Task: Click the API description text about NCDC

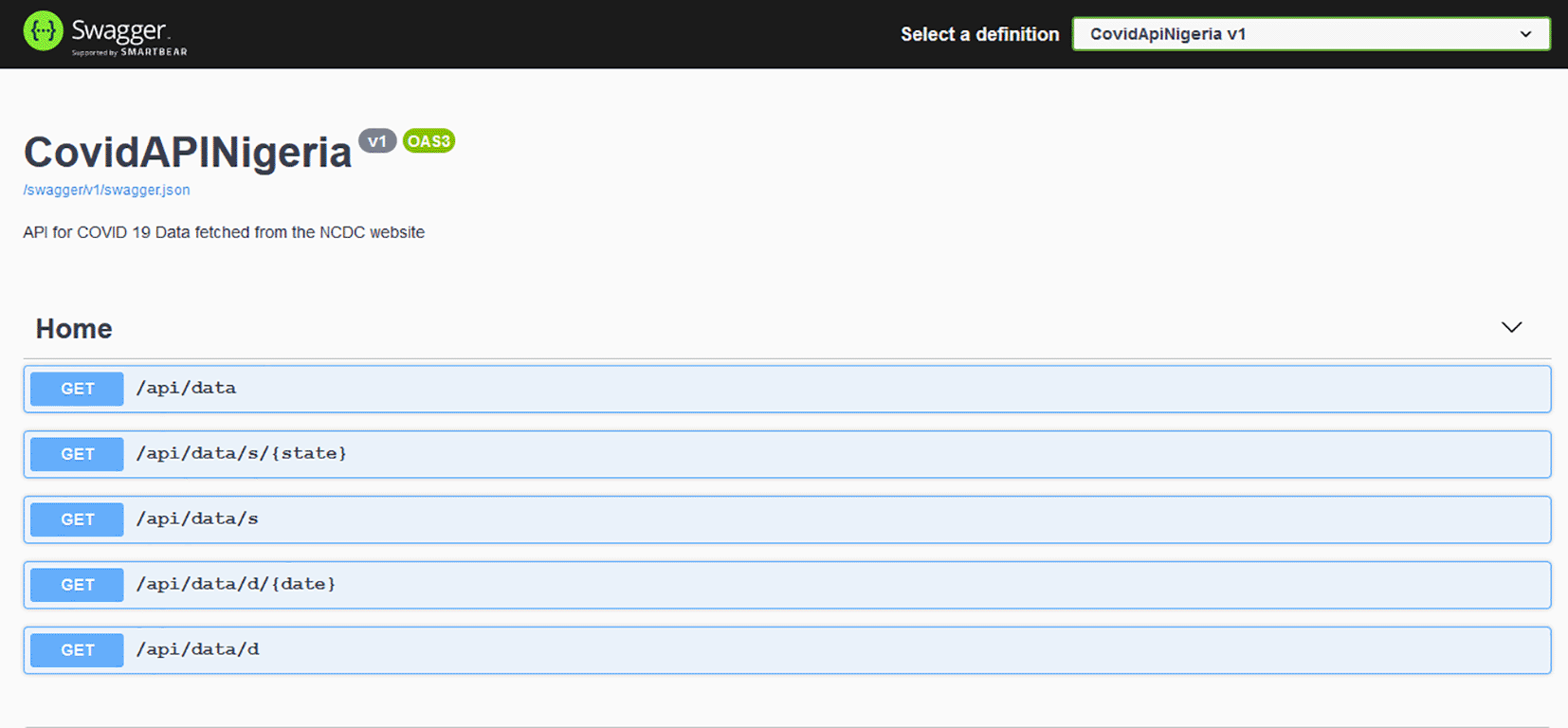Action: pyautogui.click(x=224, y=232)
